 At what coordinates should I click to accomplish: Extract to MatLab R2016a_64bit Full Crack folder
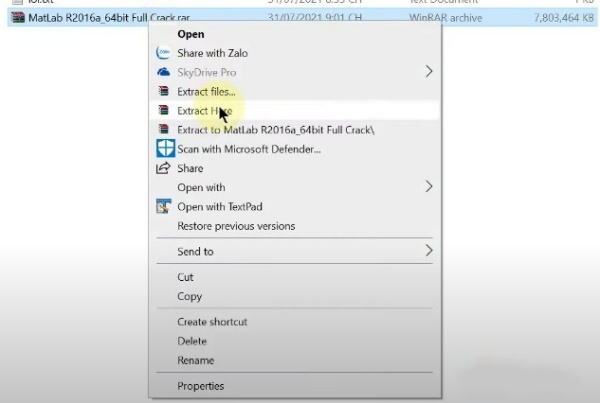click(276, 130)
